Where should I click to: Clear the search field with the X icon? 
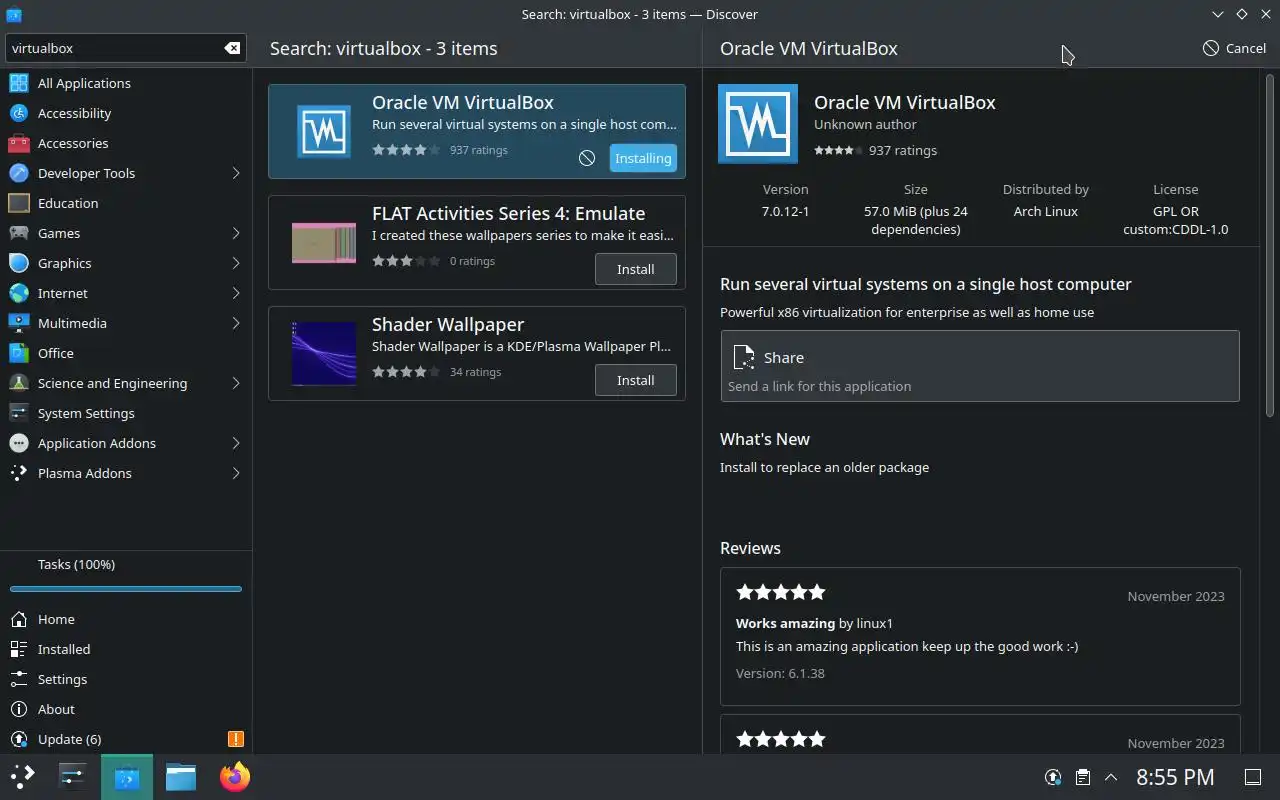[232, 48]
